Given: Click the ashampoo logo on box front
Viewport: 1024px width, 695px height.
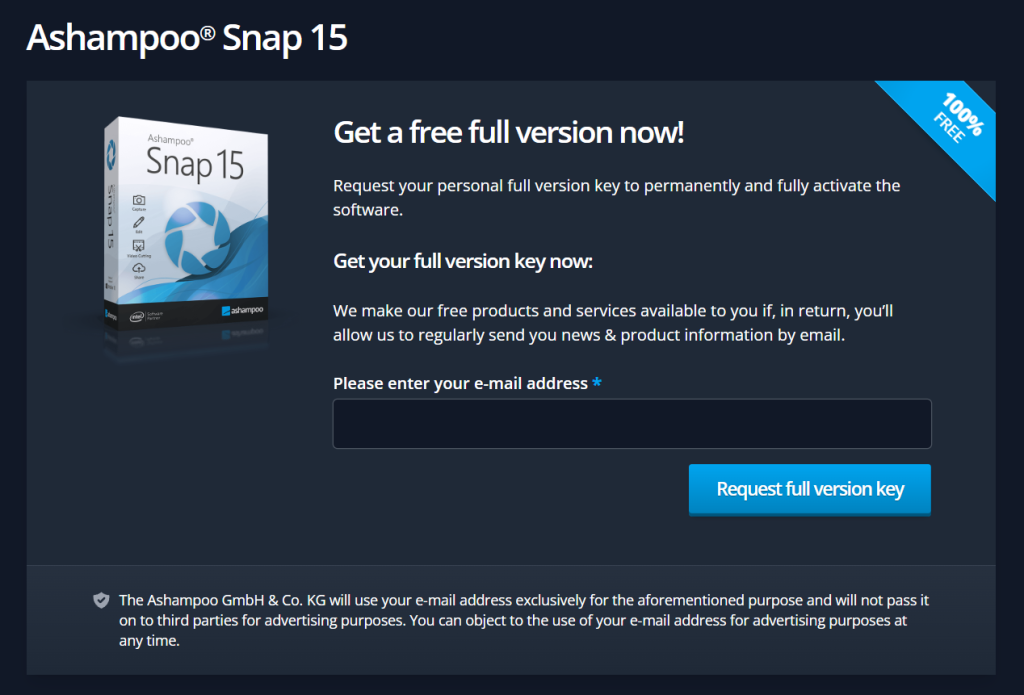Looking at the screenshot, I should pyautogui.click(x=242, y=310).
